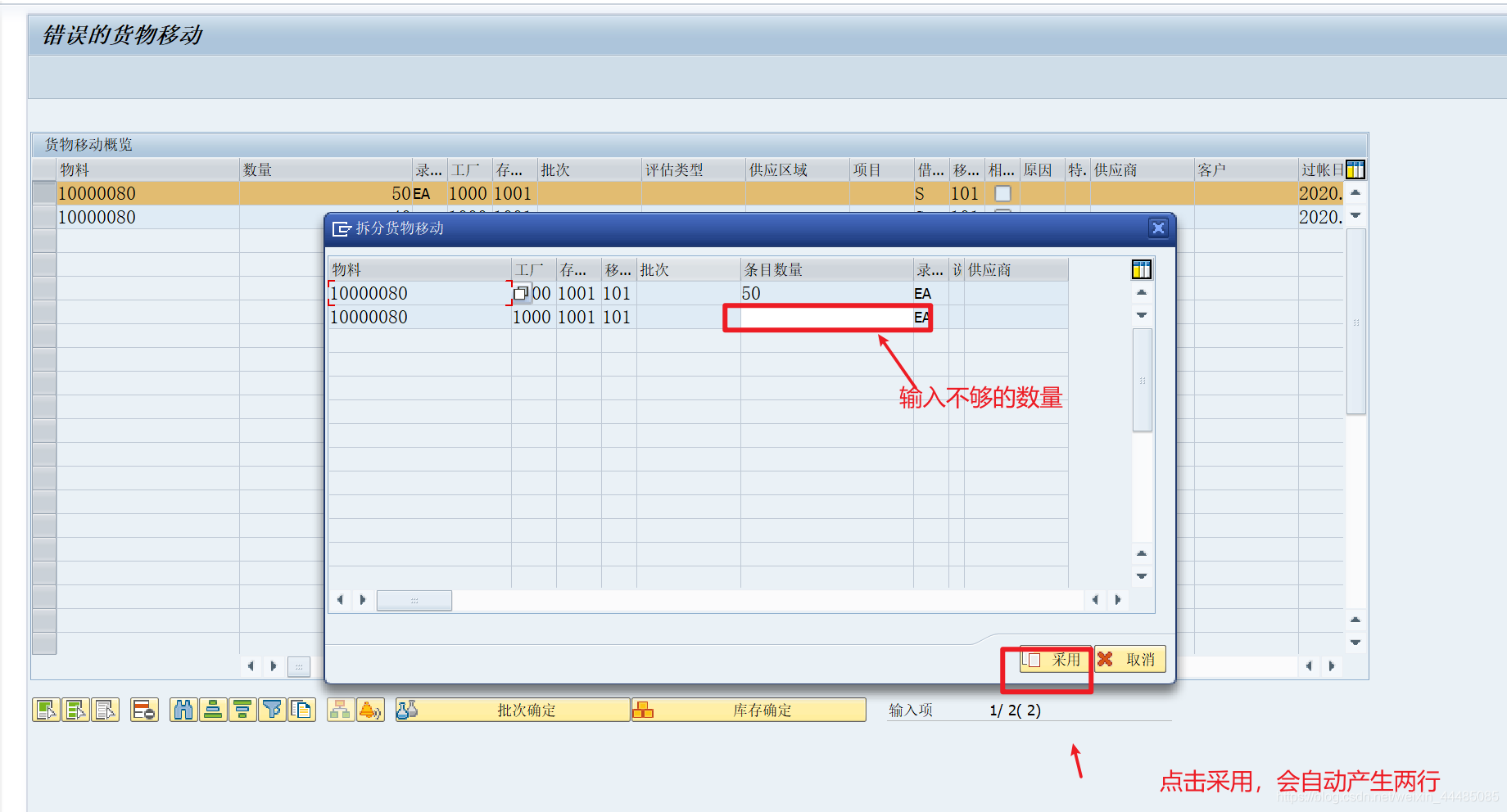Click 条目数量 column header in dialog
The width and height of the screenshot is (1507, 812).
(x=827, y=269)
